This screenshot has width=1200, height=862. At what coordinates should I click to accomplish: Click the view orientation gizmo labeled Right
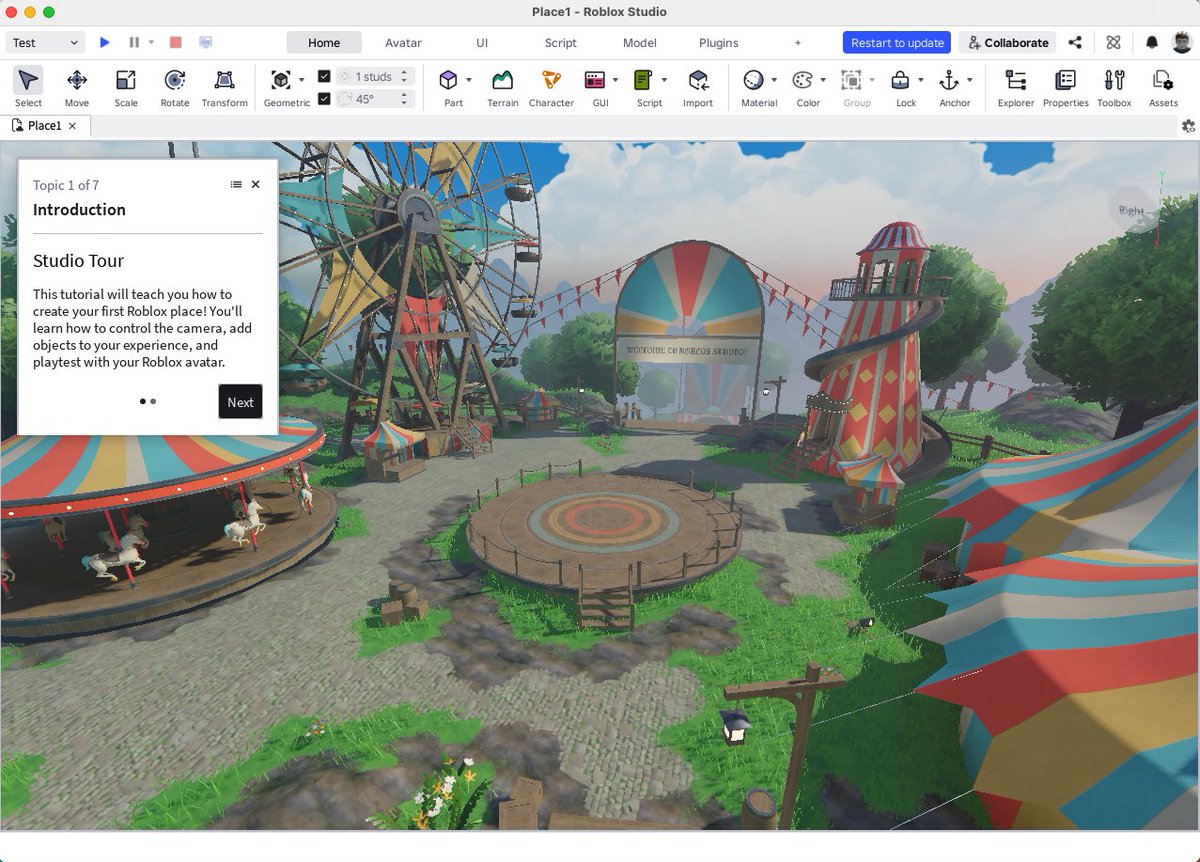1132,210
